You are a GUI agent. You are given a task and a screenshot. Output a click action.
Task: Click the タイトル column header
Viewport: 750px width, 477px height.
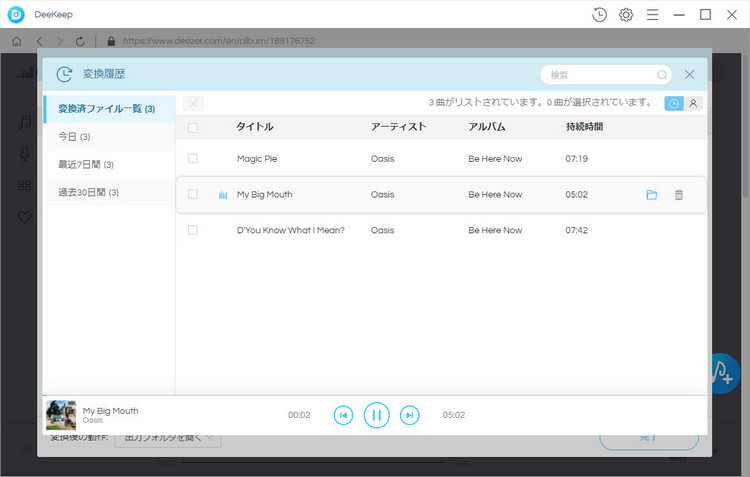tap(254, 127)
